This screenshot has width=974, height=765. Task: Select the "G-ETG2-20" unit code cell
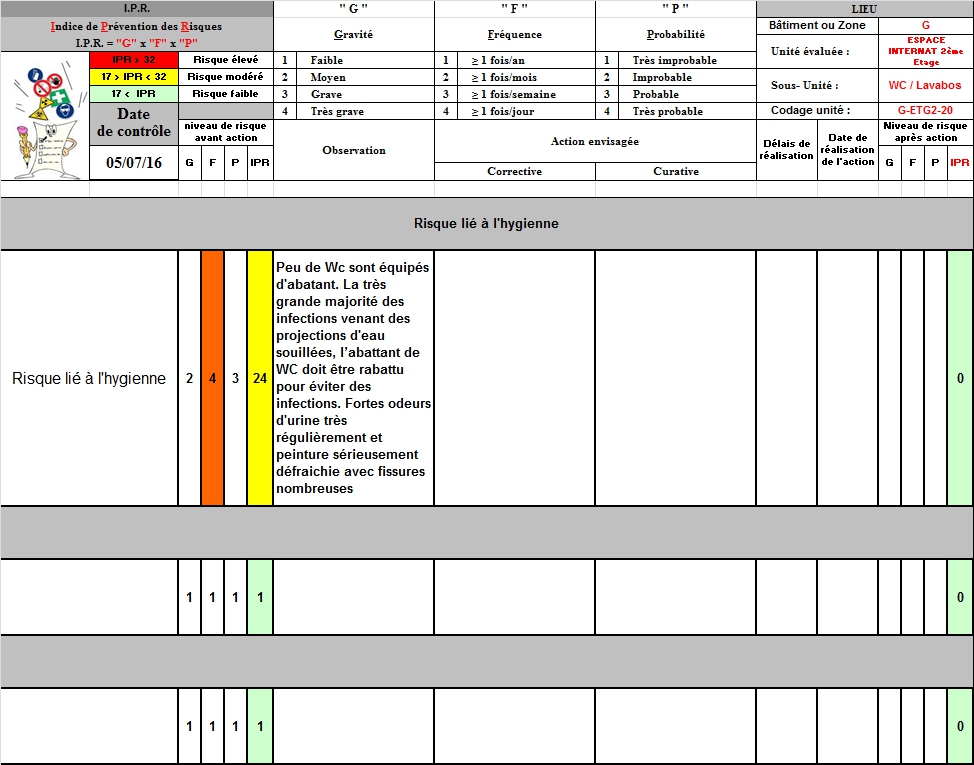[925, 111]
